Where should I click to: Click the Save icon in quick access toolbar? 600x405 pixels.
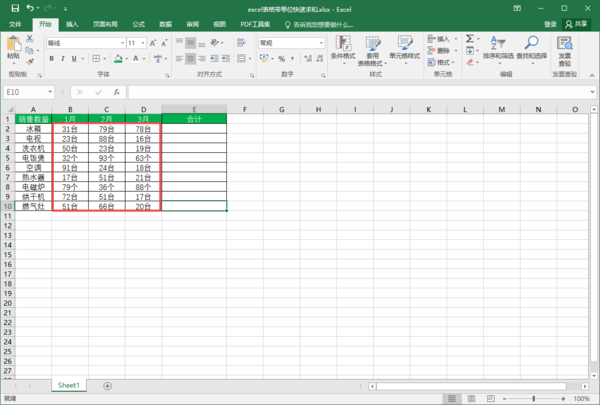click(x=15, y=8)
